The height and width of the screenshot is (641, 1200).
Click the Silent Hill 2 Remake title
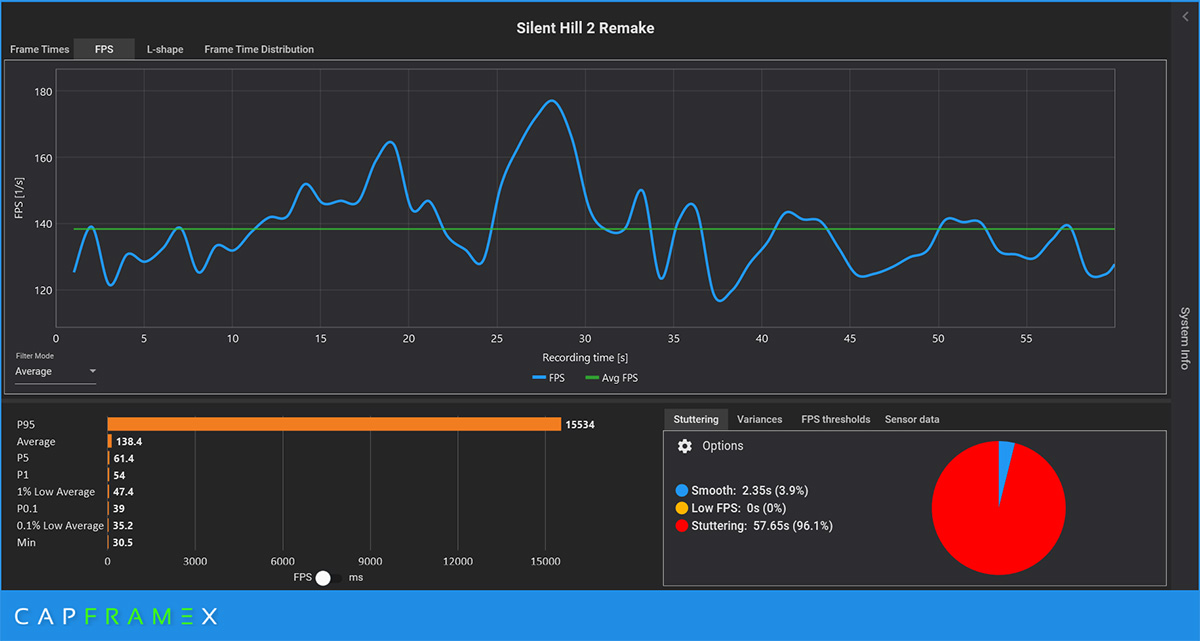click(585, 28)
